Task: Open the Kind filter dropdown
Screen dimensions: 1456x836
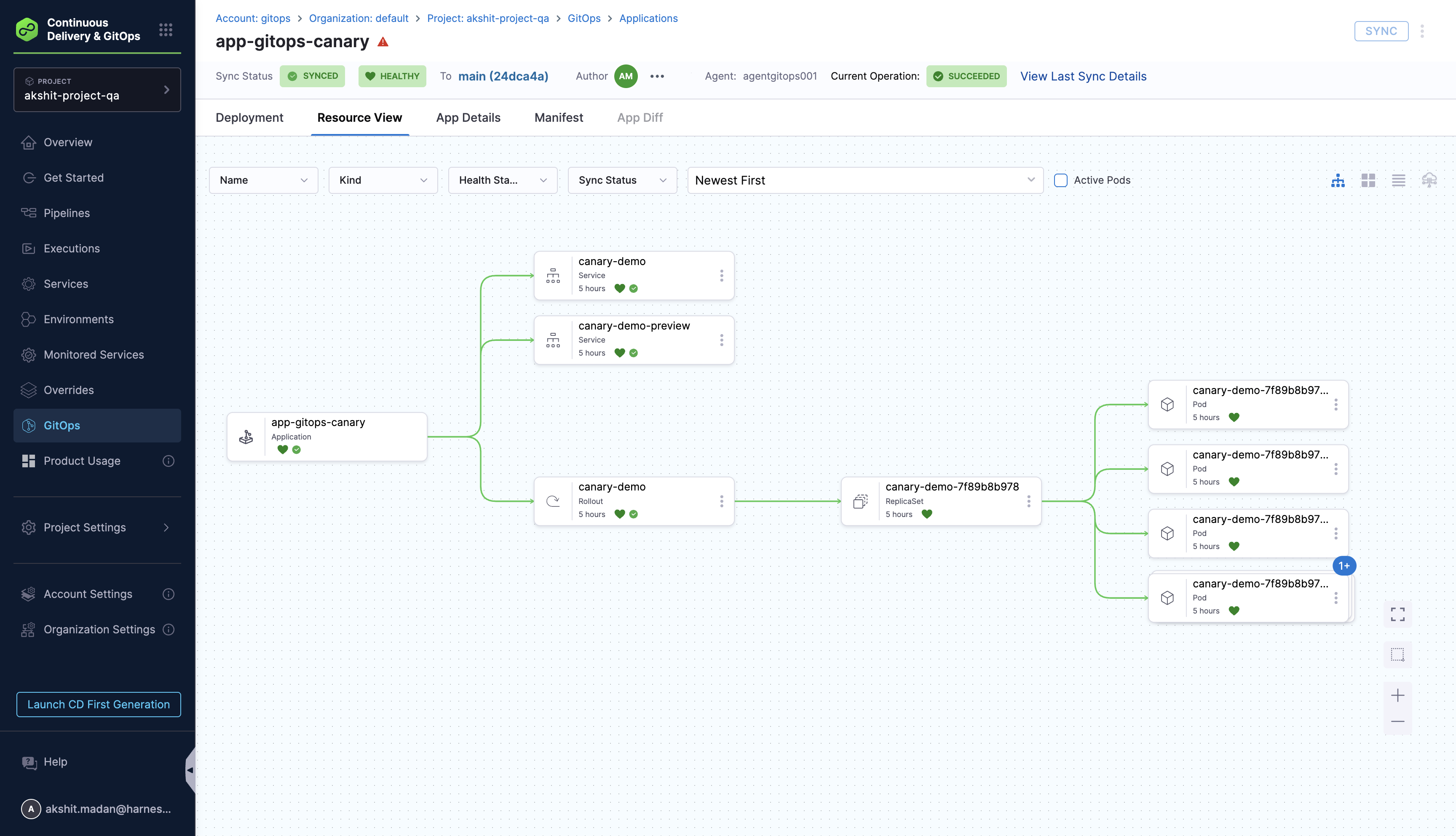Action: (x=382, y=180)
